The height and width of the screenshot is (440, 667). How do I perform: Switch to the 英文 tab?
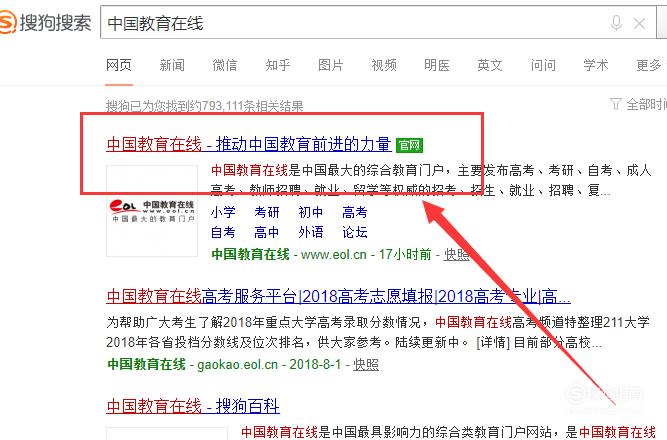(x=490, y=65)
